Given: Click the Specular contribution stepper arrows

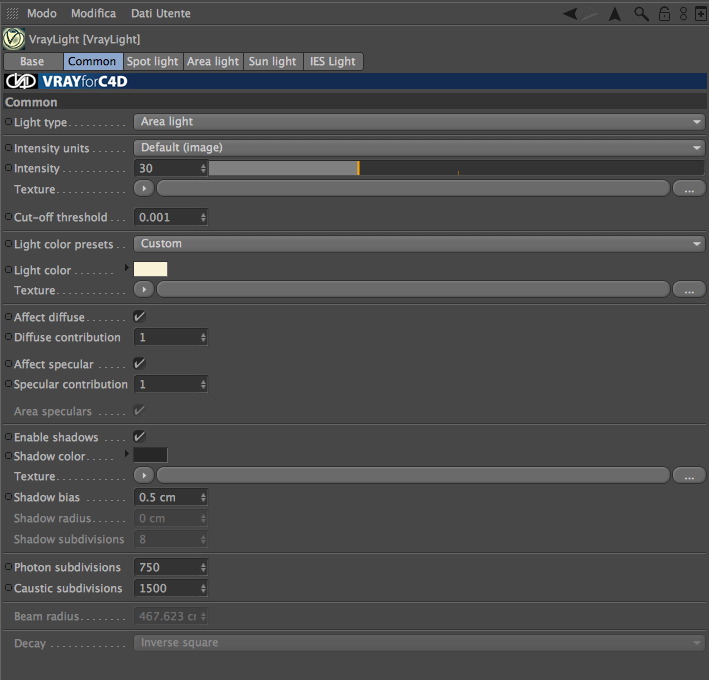Looking at the screenshot, I should coord(203,384).
